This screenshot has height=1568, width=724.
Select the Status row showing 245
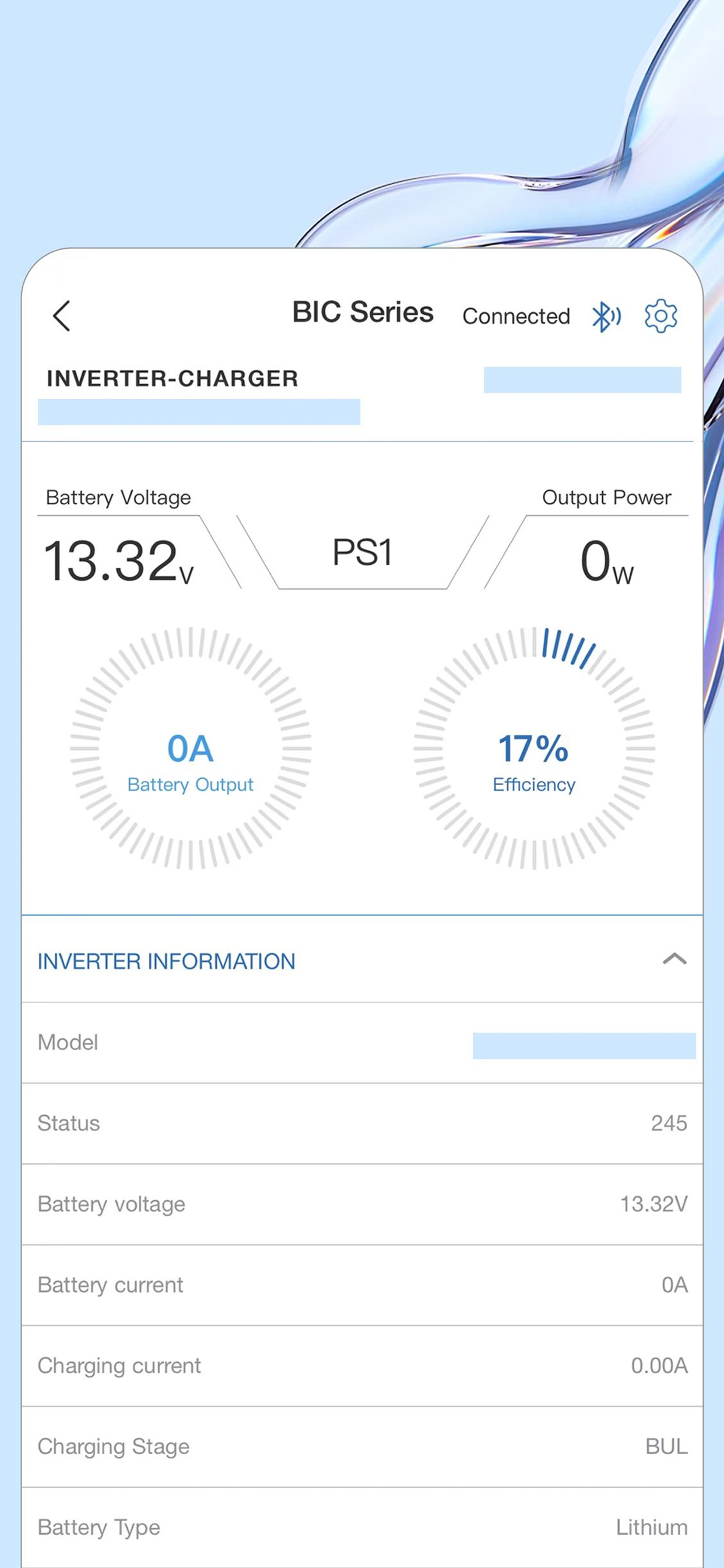coord(362,1123)
